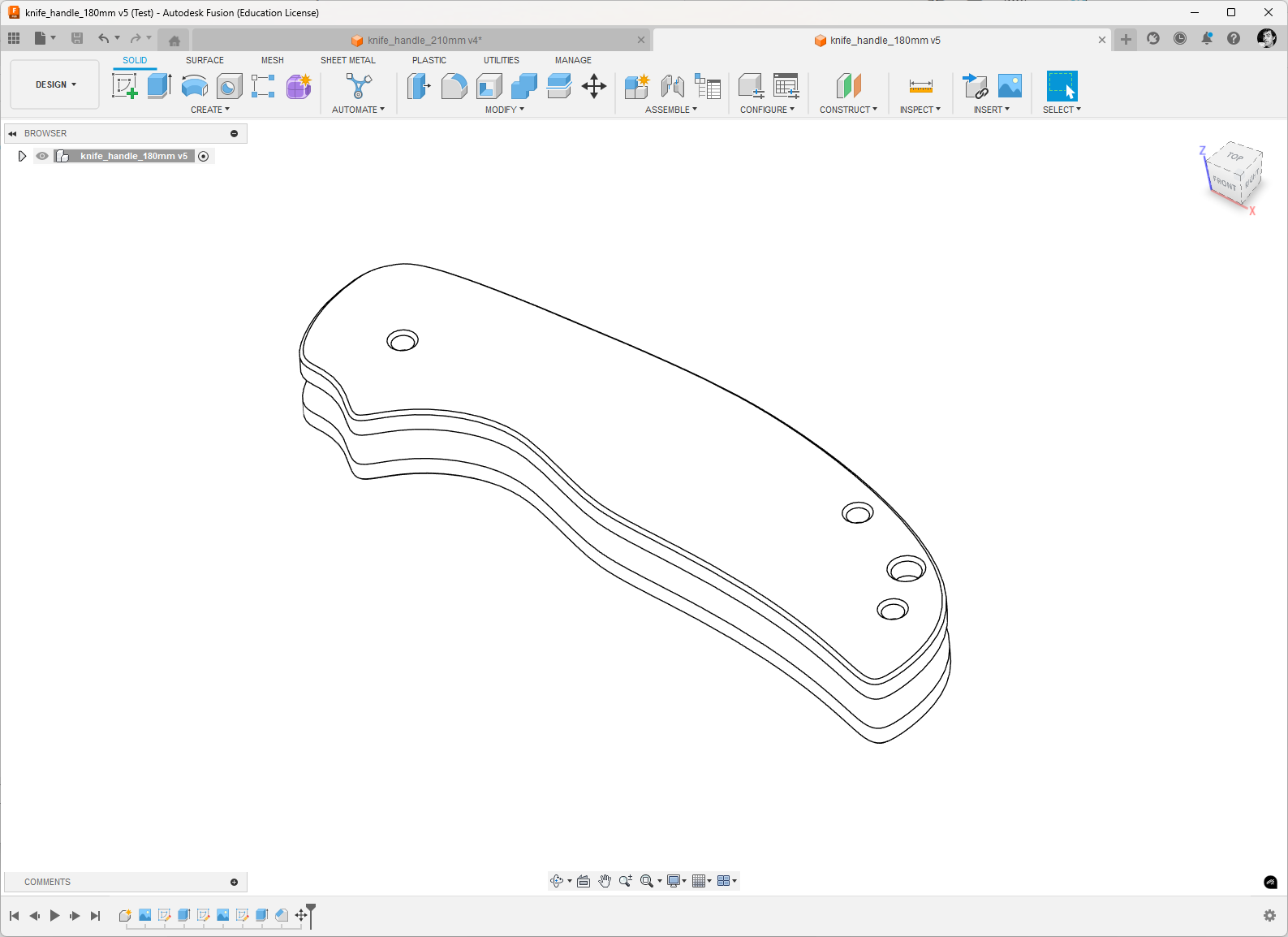
Task: Switch to the SURFACE tab
Action: click(205, 60)
